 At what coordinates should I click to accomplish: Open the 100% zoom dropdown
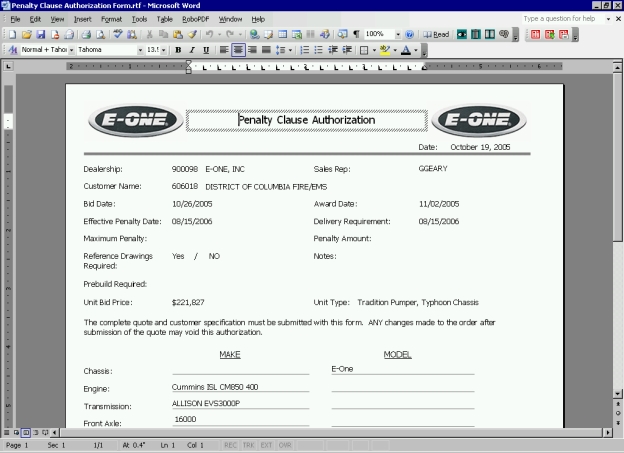pos(398,35)
